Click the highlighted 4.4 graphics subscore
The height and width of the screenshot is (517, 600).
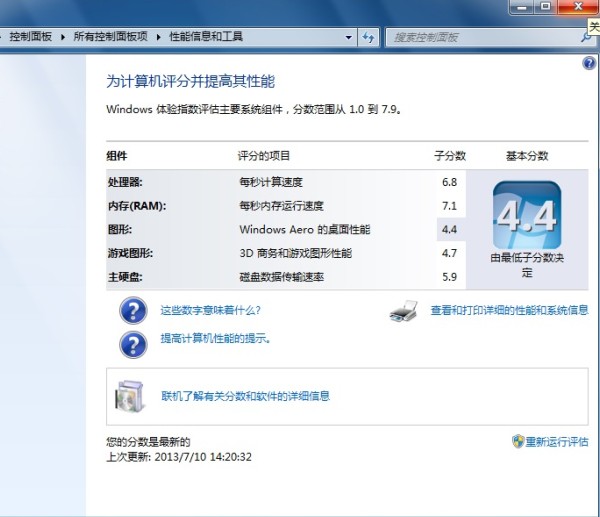[x=449, y=230]
